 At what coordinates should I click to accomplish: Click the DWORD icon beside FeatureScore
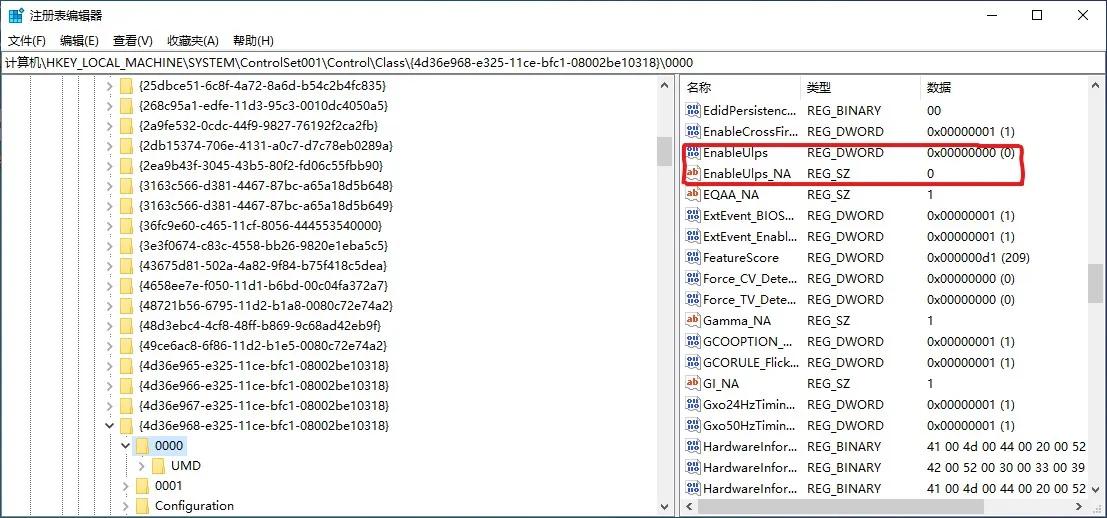[692, 258]
